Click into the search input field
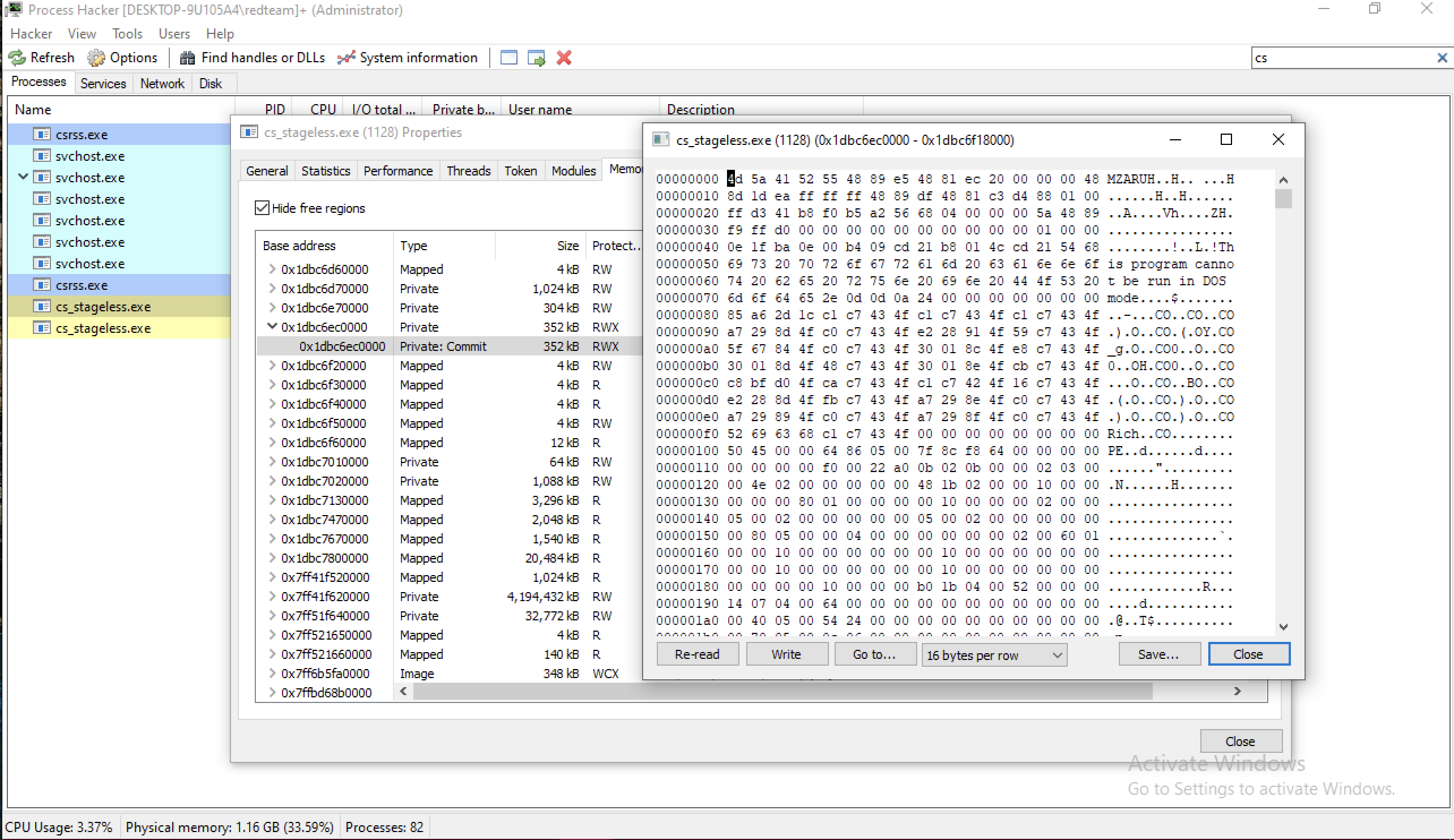1454x840 pixels. pyautogui.click(x=1343, y=58)
